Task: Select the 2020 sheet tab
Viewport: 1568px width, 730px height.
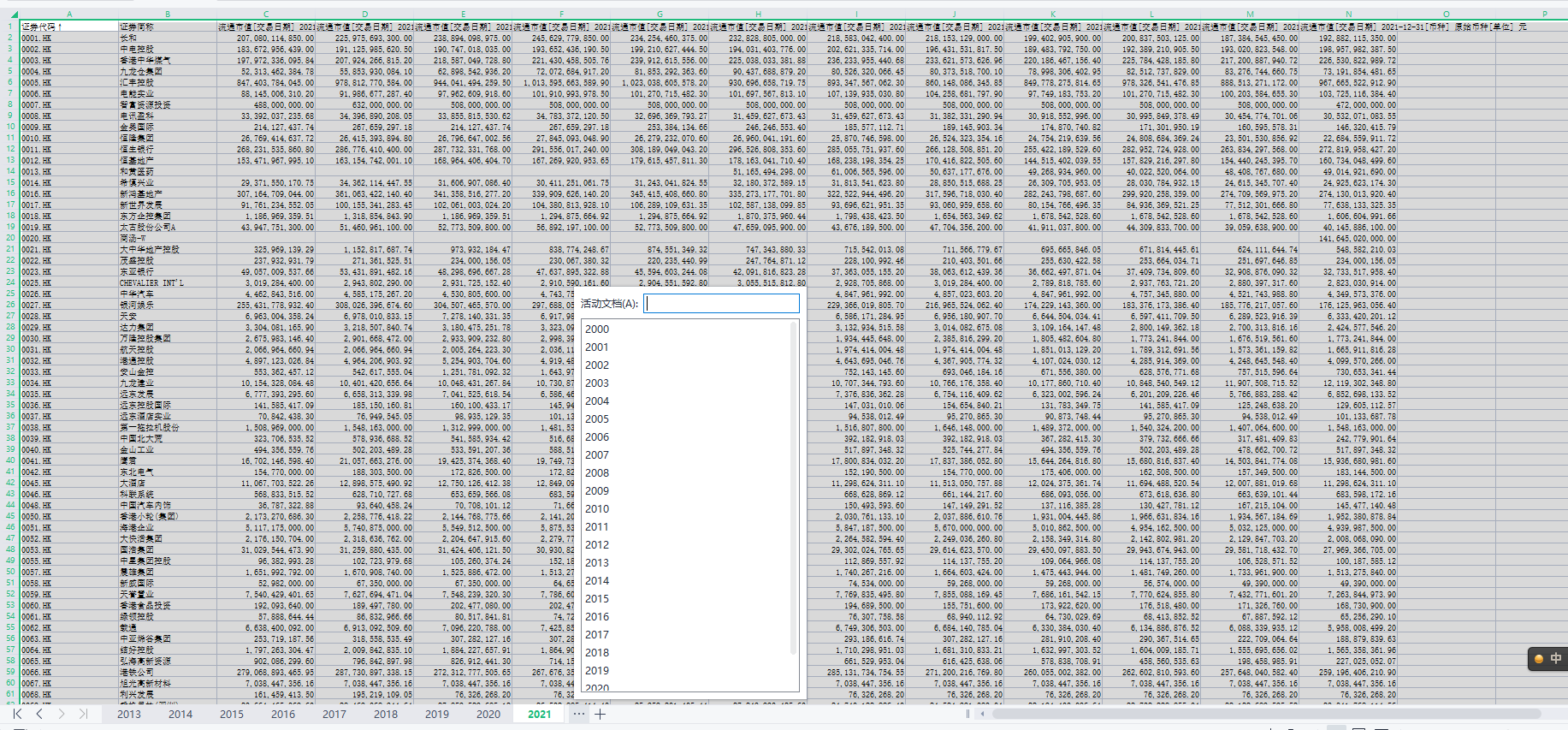Action: tap(488, 714)
